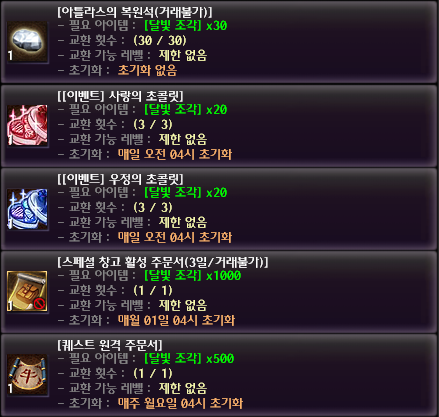Select the blue friendship chocolate icon
Image resolution: width=439 pixels, height=417 pixels.
tap(27, 209)
